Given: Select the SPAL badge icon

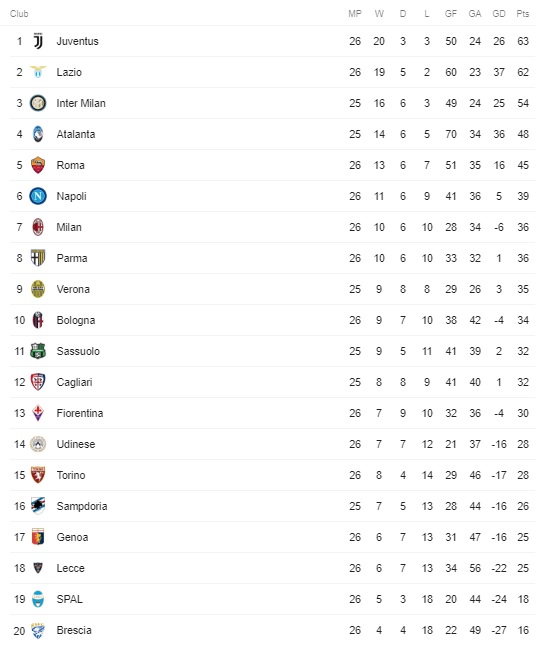Looking at the screenshot, I should coord(38,599).
